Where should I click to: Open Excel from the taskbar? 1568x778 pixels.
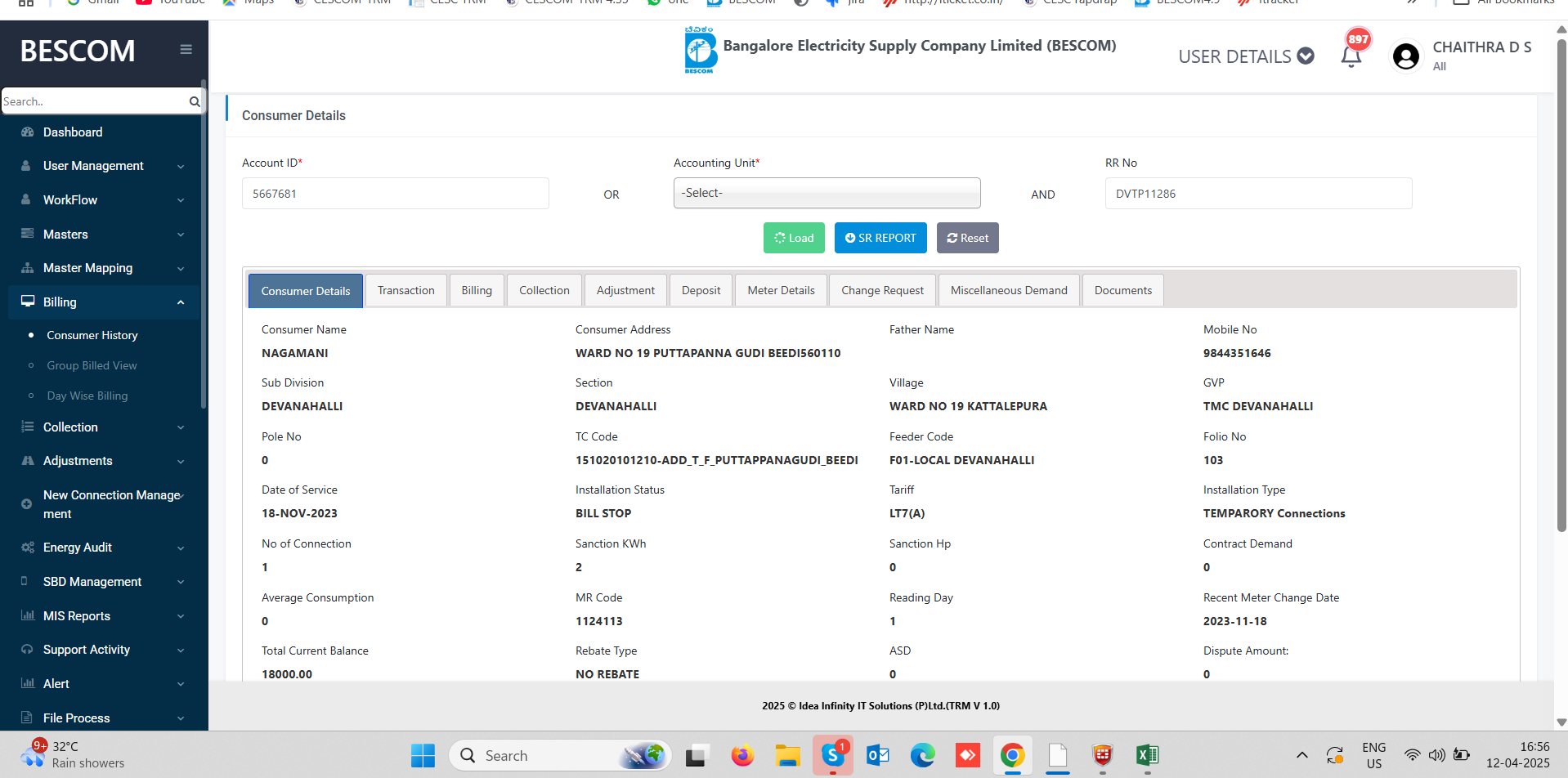(x=1147, y=756)
